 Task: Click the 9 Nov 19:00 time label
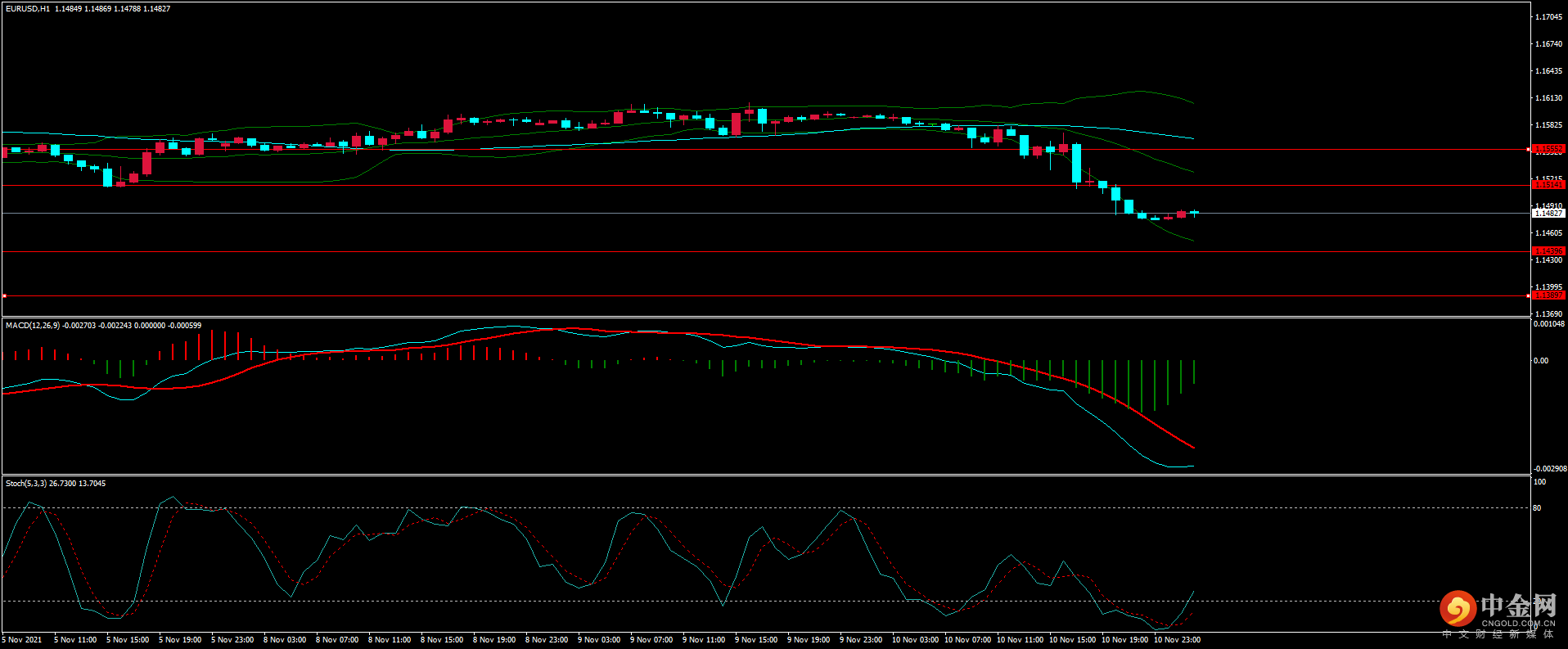click(x=809, y=640)
